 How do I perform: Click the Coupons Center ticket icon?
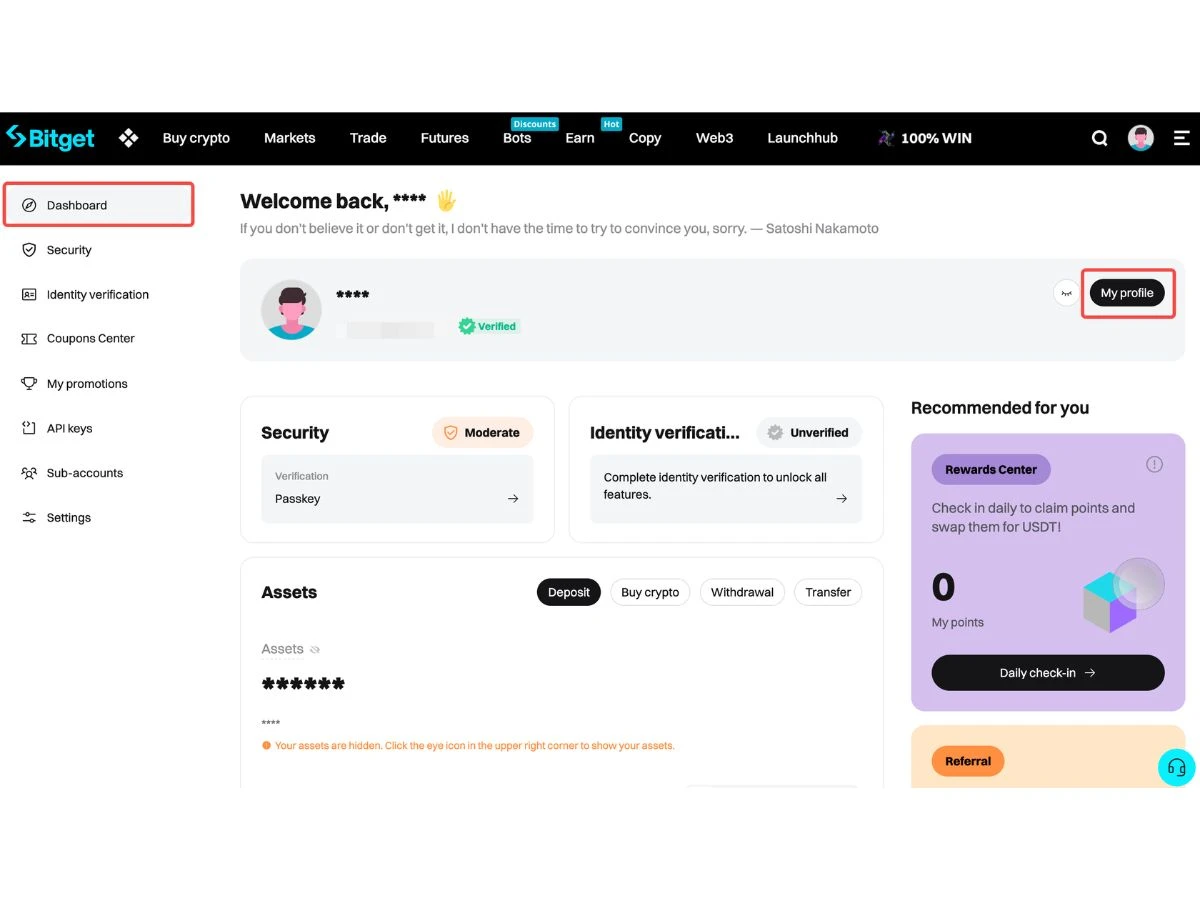pos(29,339)
